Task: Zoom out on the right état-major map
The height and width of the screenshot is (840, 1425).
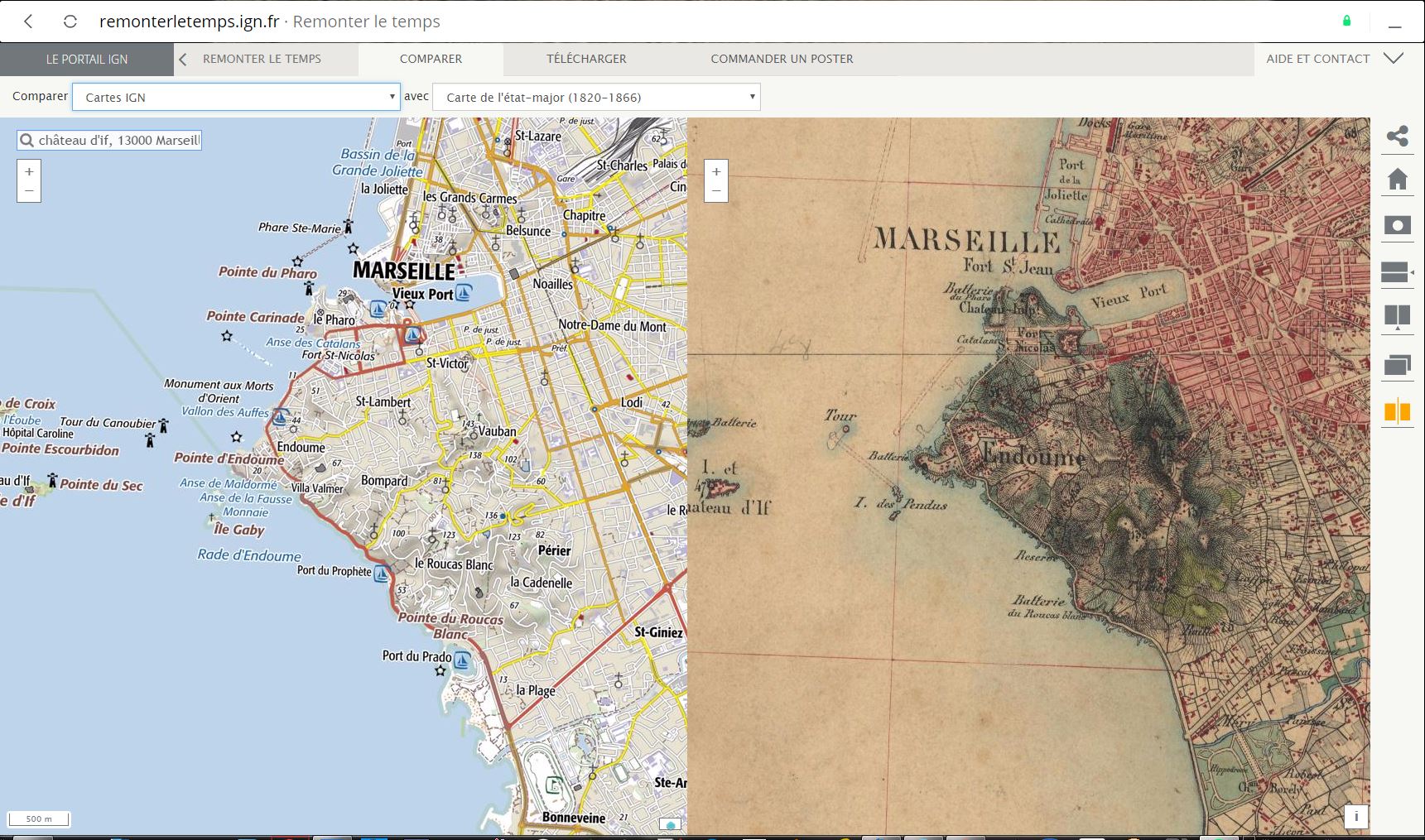Action: 716,191
